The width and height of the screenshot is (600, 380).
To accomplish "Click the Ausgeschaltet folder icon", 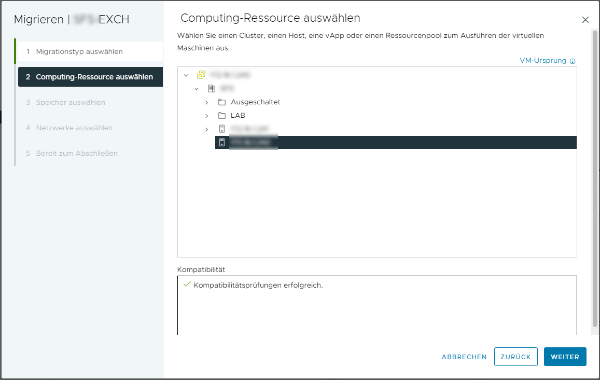I will (222, 102).
